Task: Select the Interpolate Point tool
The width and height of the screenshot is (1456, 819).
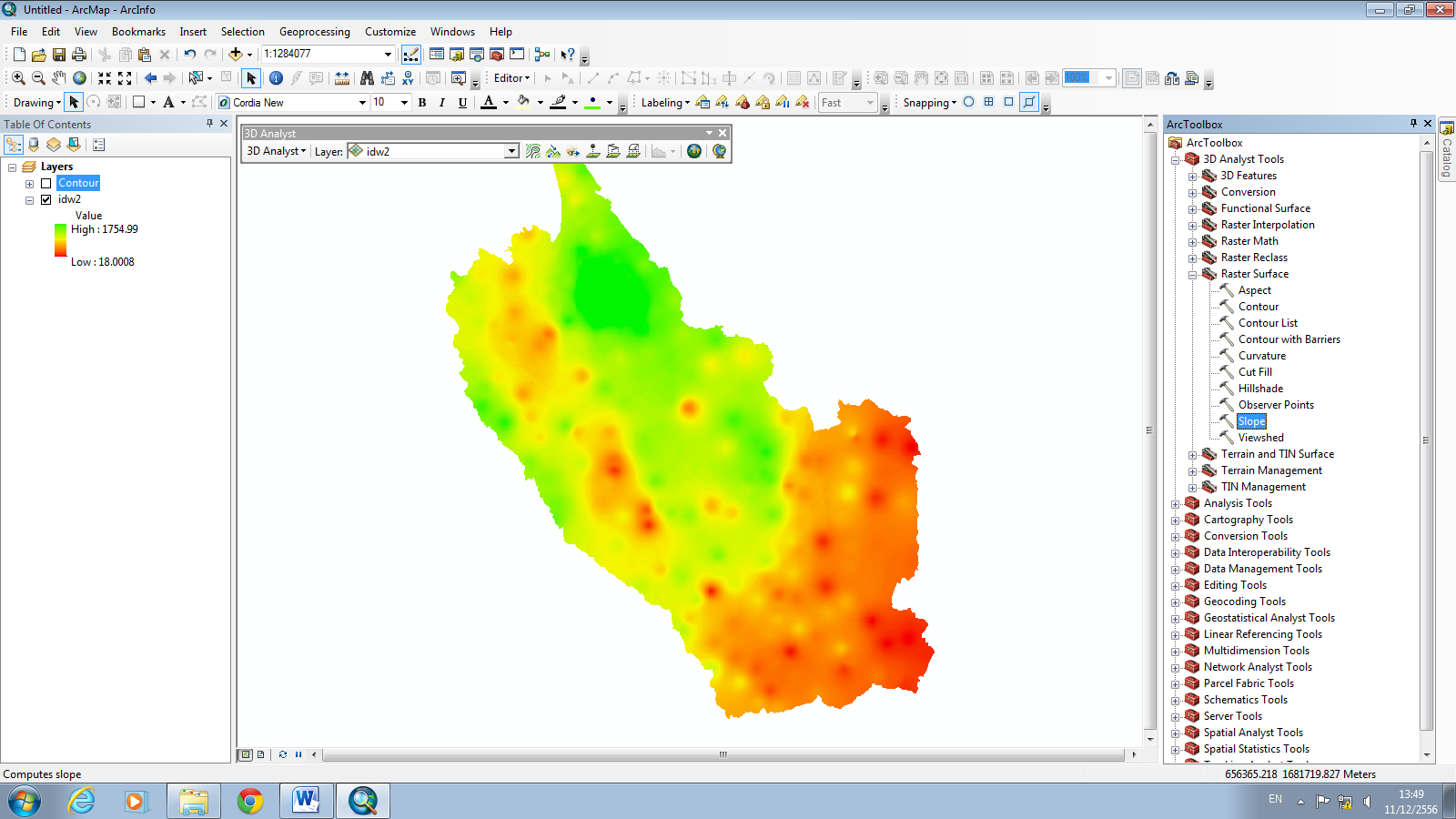Action: click(x=592, y=151)
